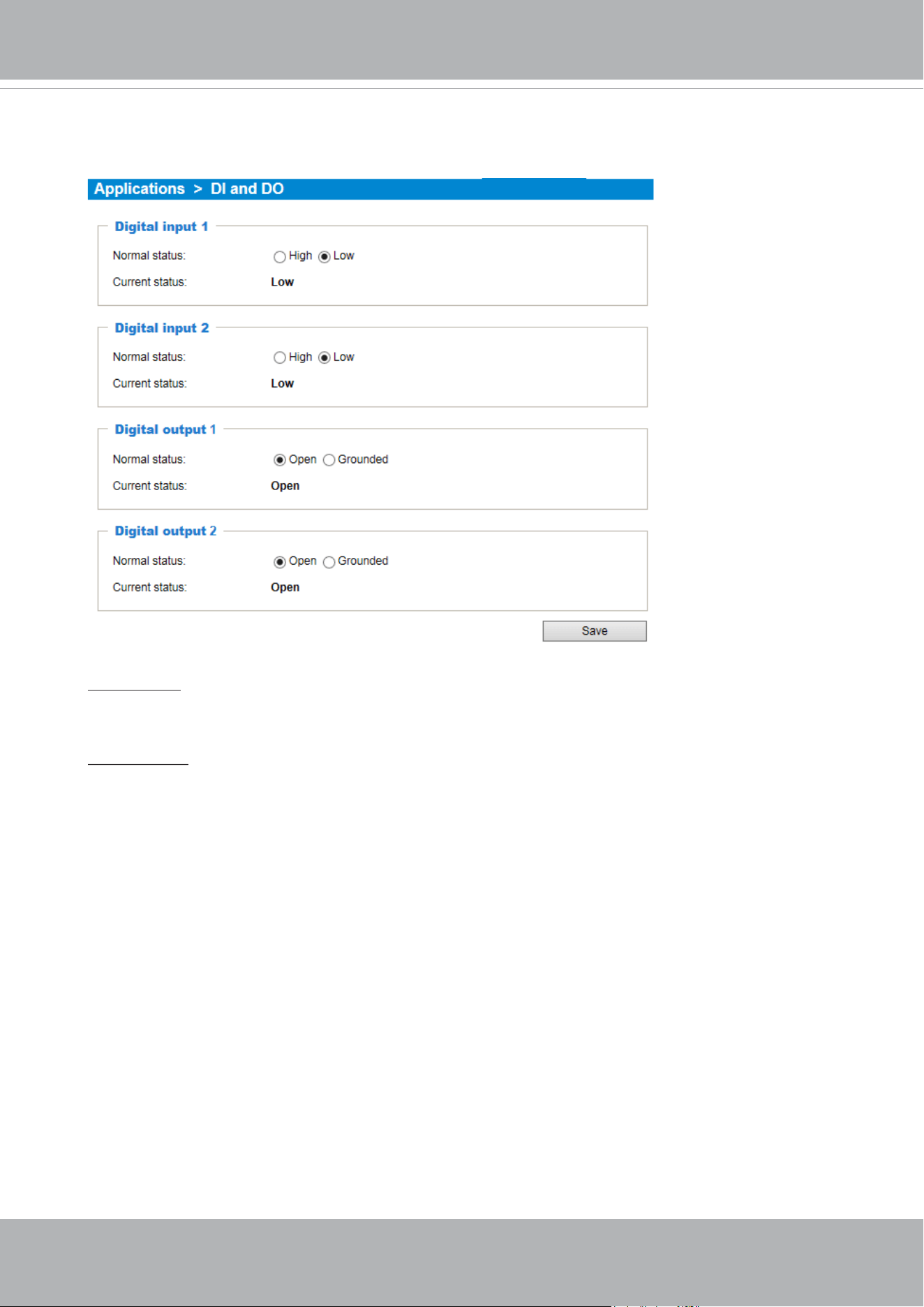Select High for Digital input 2
This screenshot has height=1307, width=924.
tap(280, 358)
